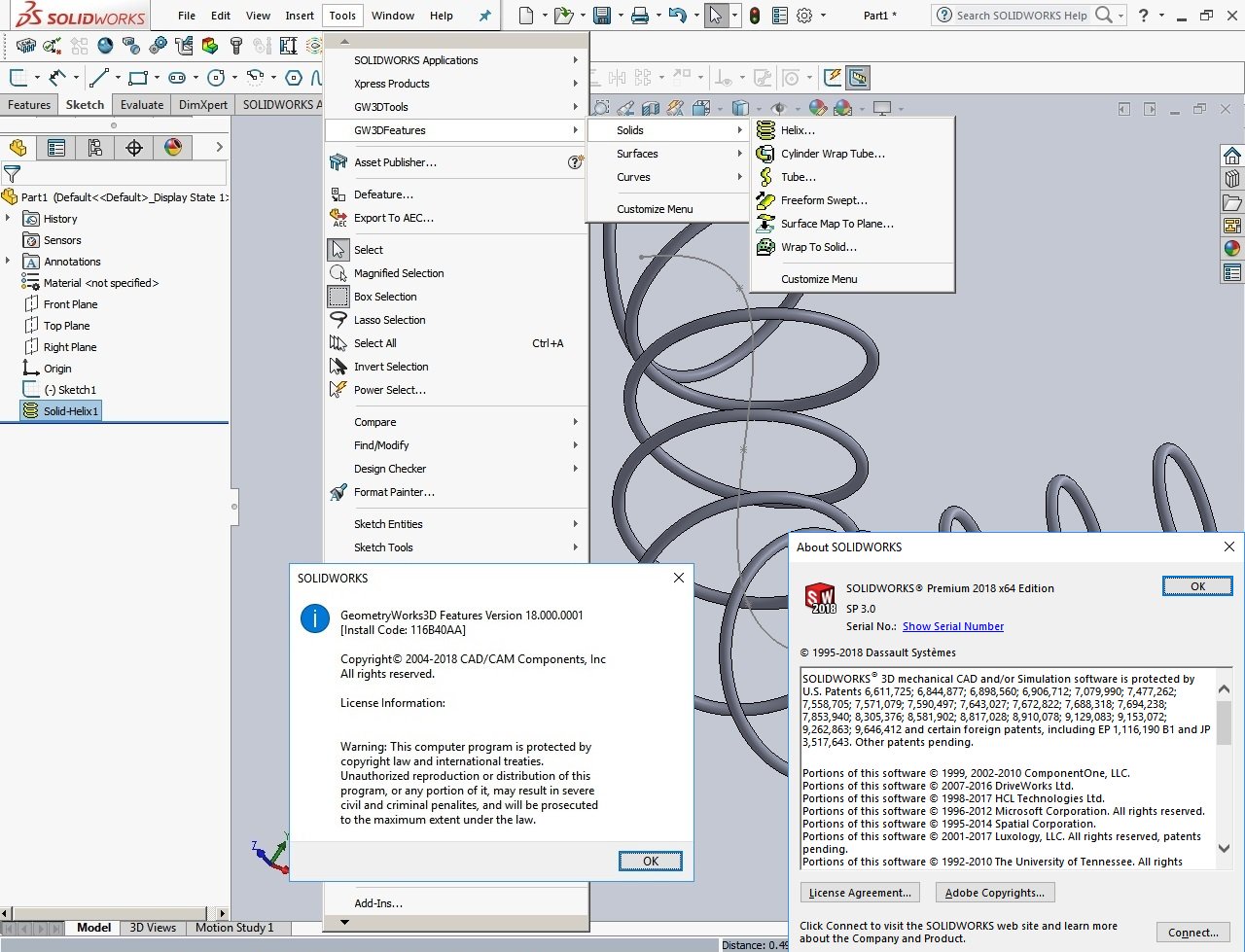Click the Wrap To Solid icon
The width and height of the screenshot is (1245, 952).
[765, 247]
